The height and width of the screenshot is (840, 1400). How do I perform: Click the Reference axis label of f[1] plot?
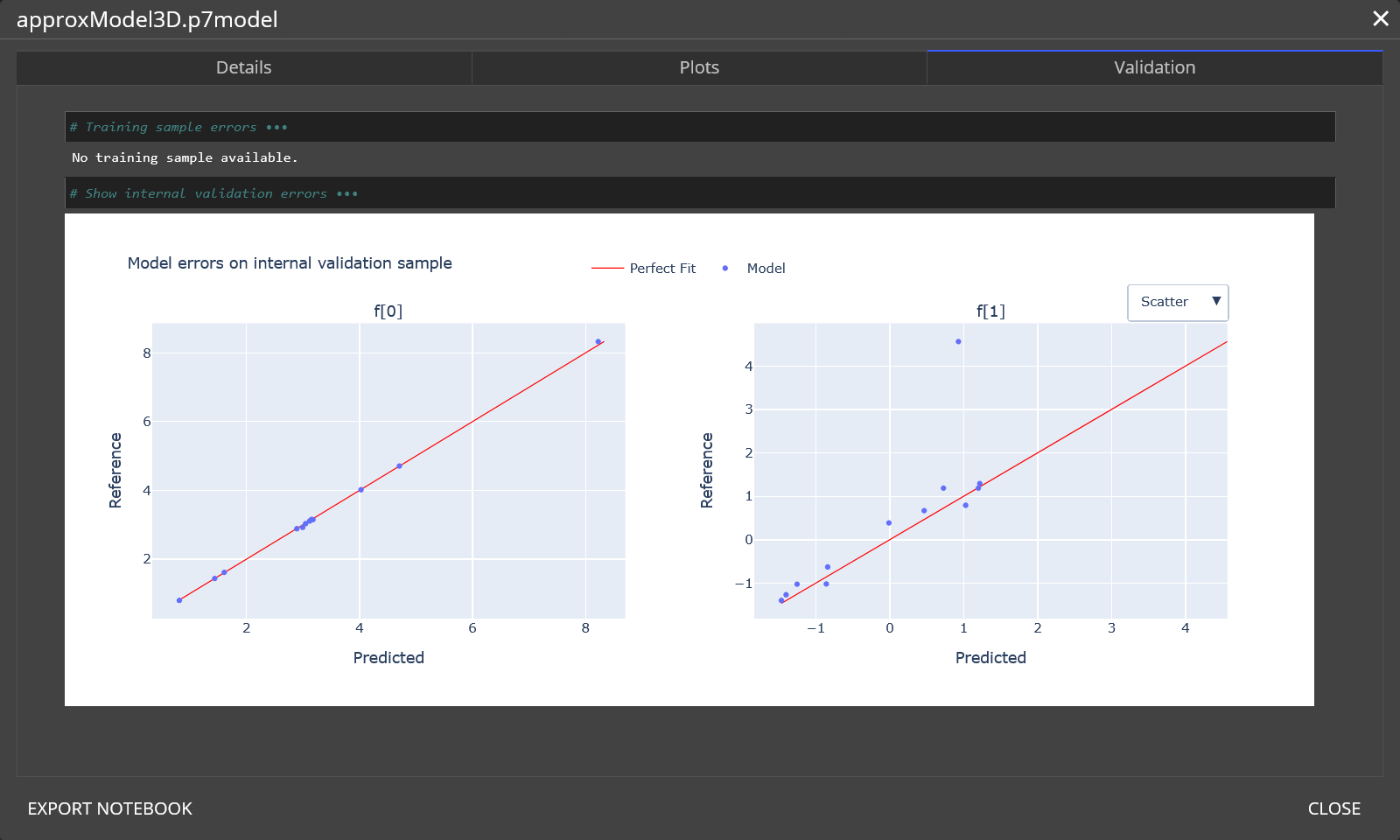point(707,471)
